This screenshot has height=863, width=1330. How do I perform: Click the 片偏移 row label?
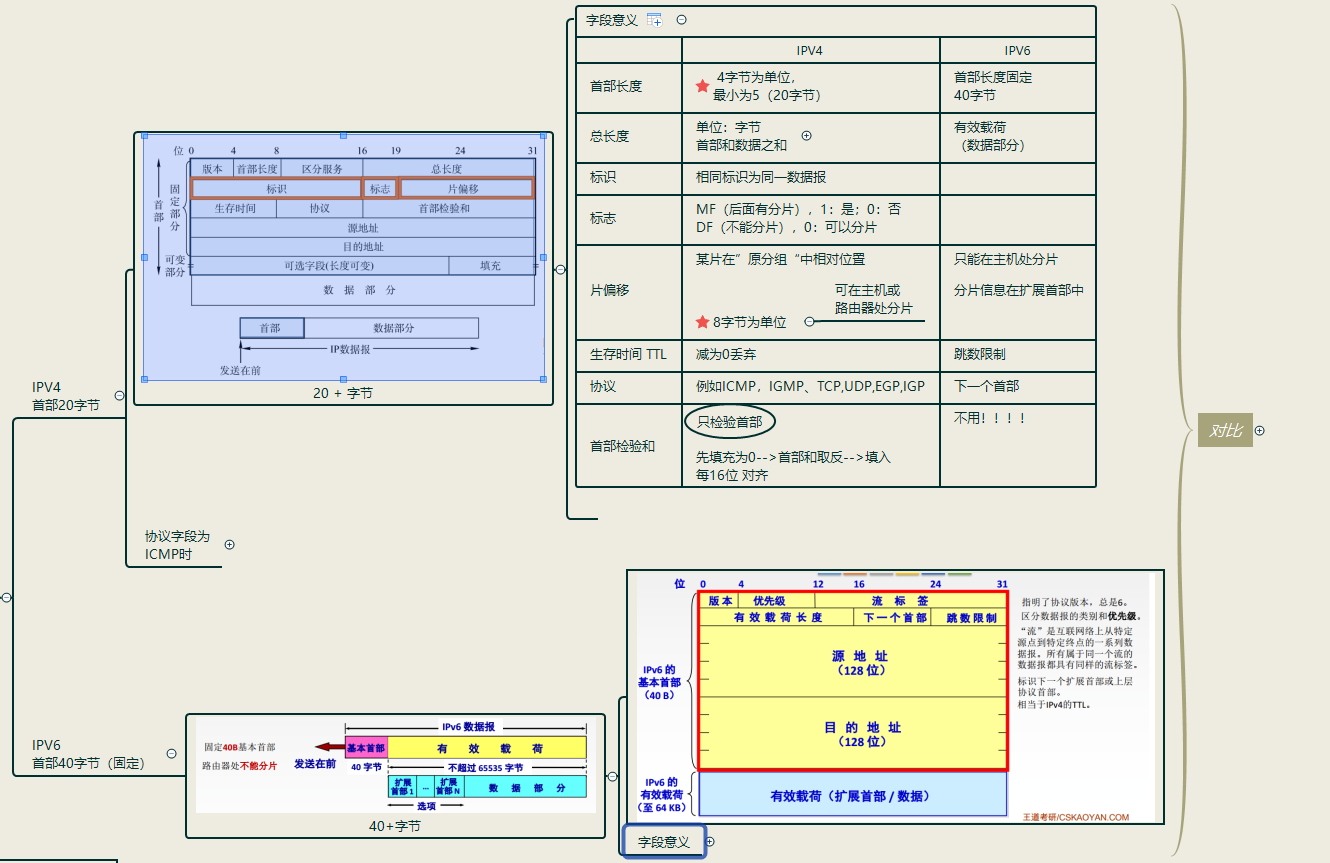pyautogui.click(x=610, y=290)
